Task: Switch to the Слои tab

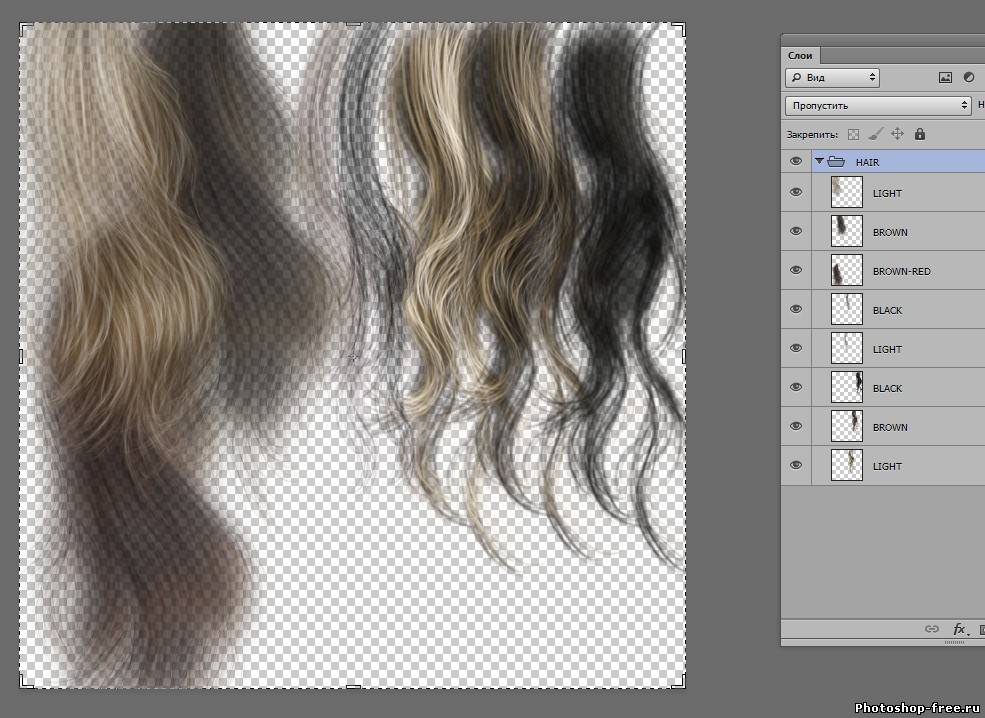Action: point(800,56)
